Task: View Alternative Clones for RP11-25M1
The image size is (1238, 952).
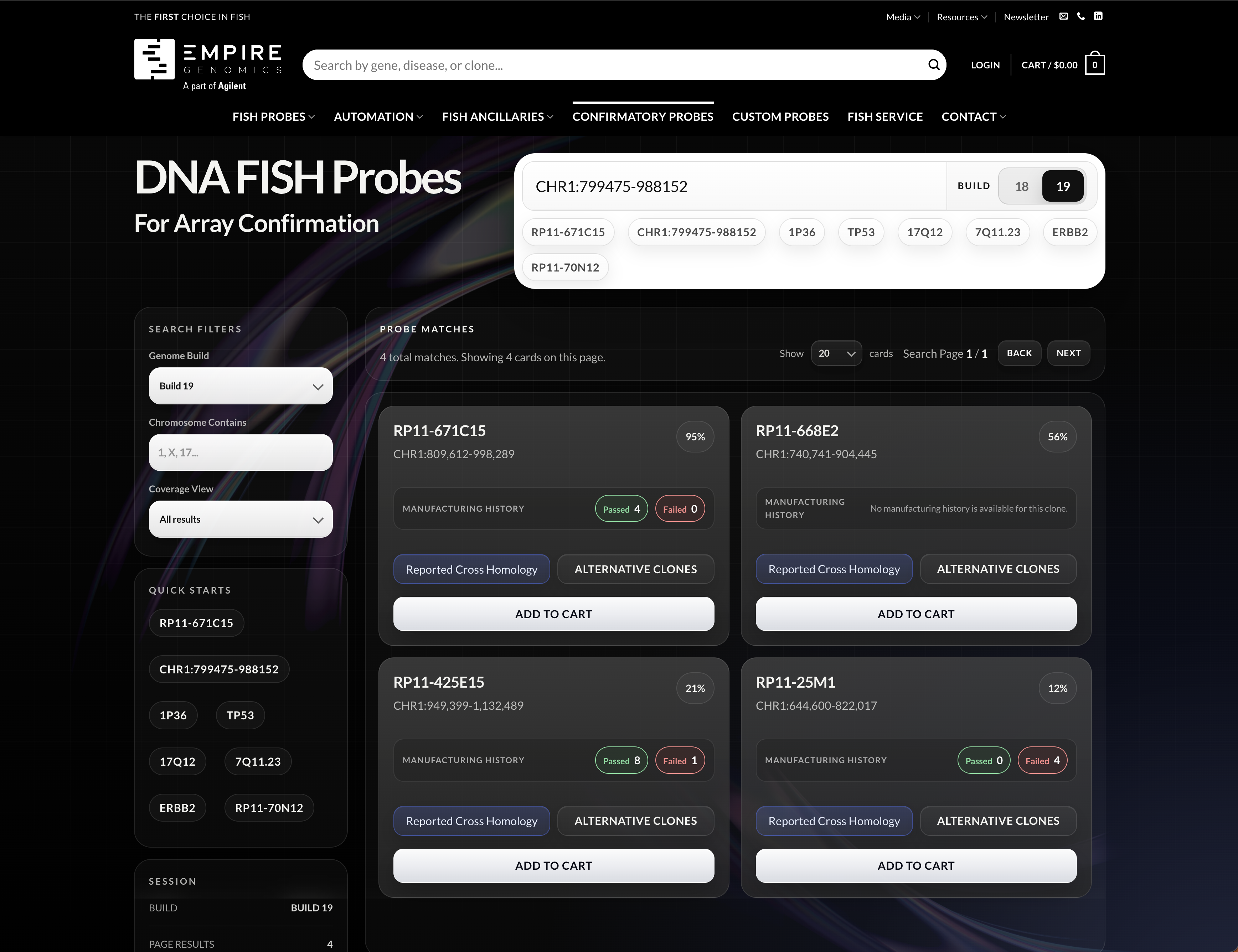Action: tap(998, 821)
